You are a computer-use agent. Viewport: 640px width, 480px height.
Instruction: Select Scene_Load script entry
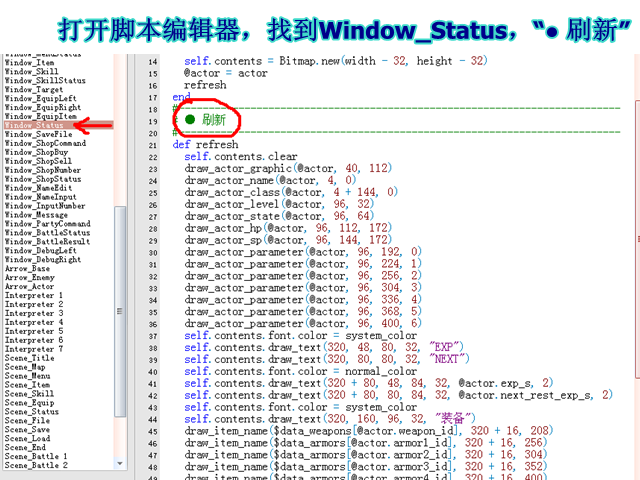[x=27, y=439]
